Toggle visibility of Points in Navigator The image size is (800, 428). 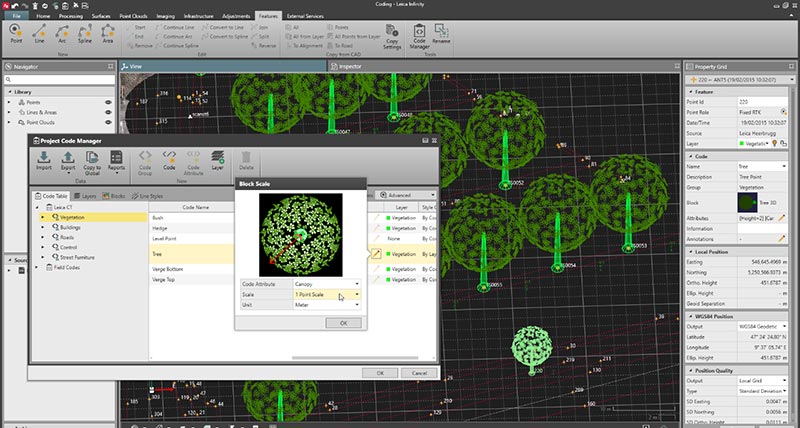click(x=106, y=102)
